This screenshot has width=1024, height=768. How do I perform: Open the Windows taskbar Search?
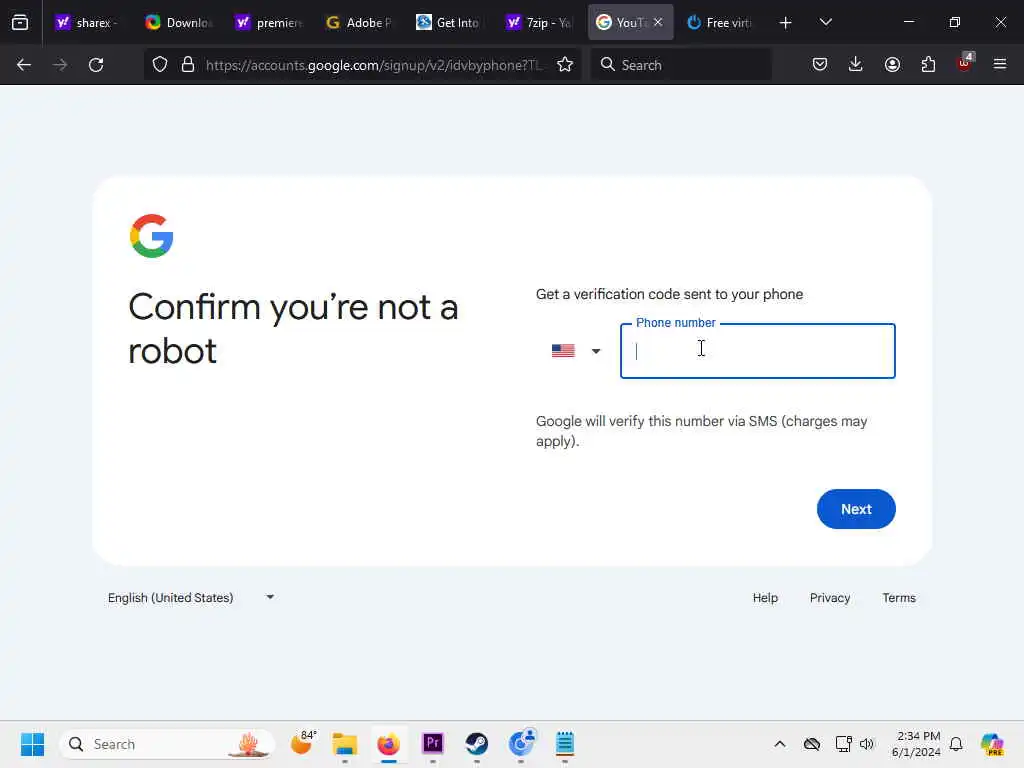pyautogui.click(x=167, y=744)
